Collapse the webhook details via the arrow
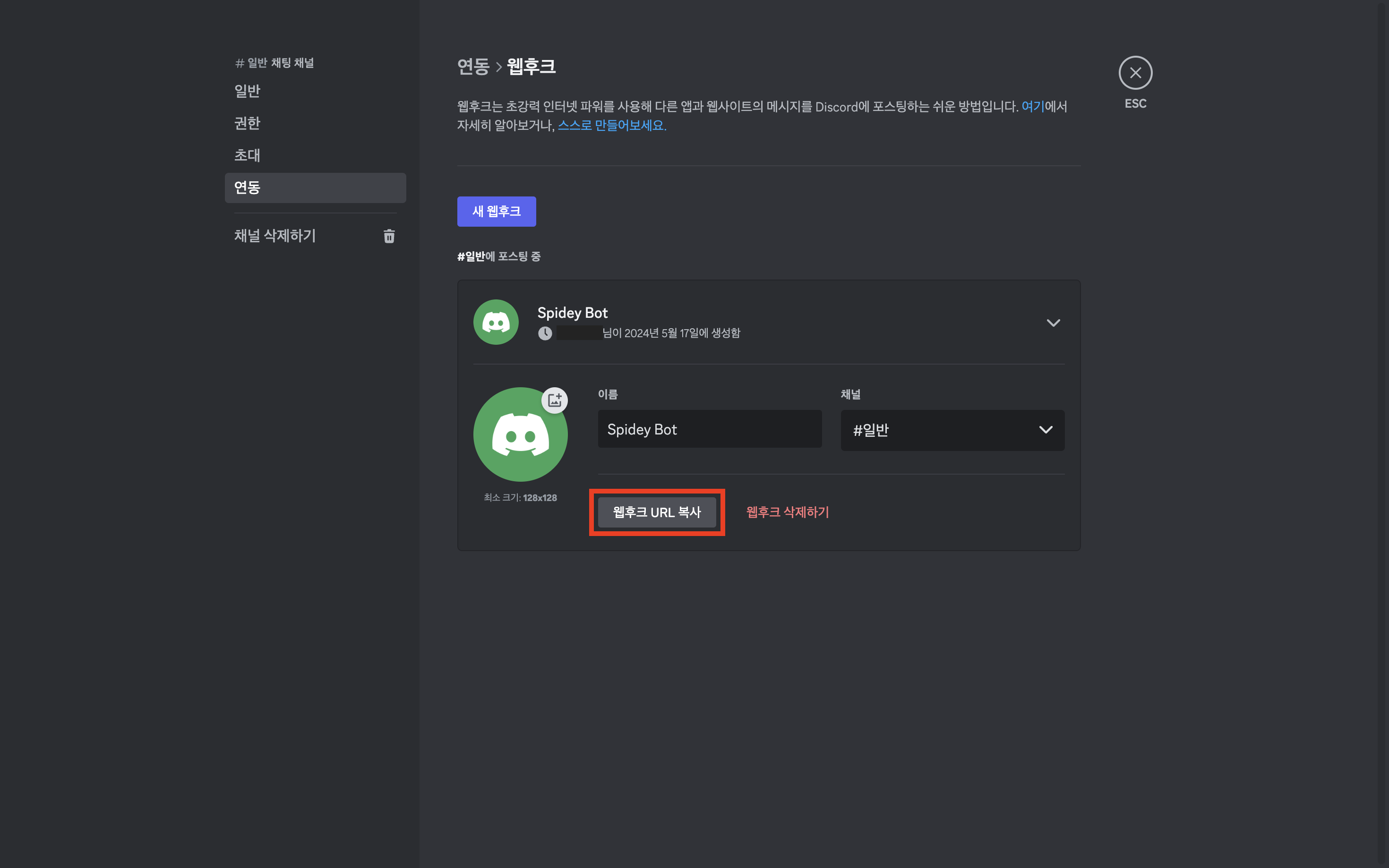This screenshot has height=868, width=1389. coord(1053,323)
